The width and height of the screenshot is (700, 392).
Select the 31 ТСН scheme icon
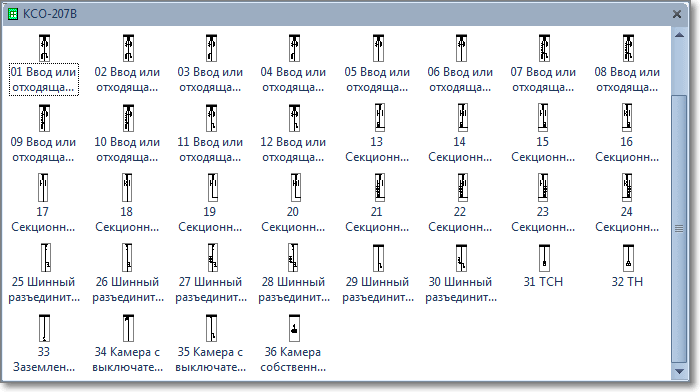click(544, 258)
